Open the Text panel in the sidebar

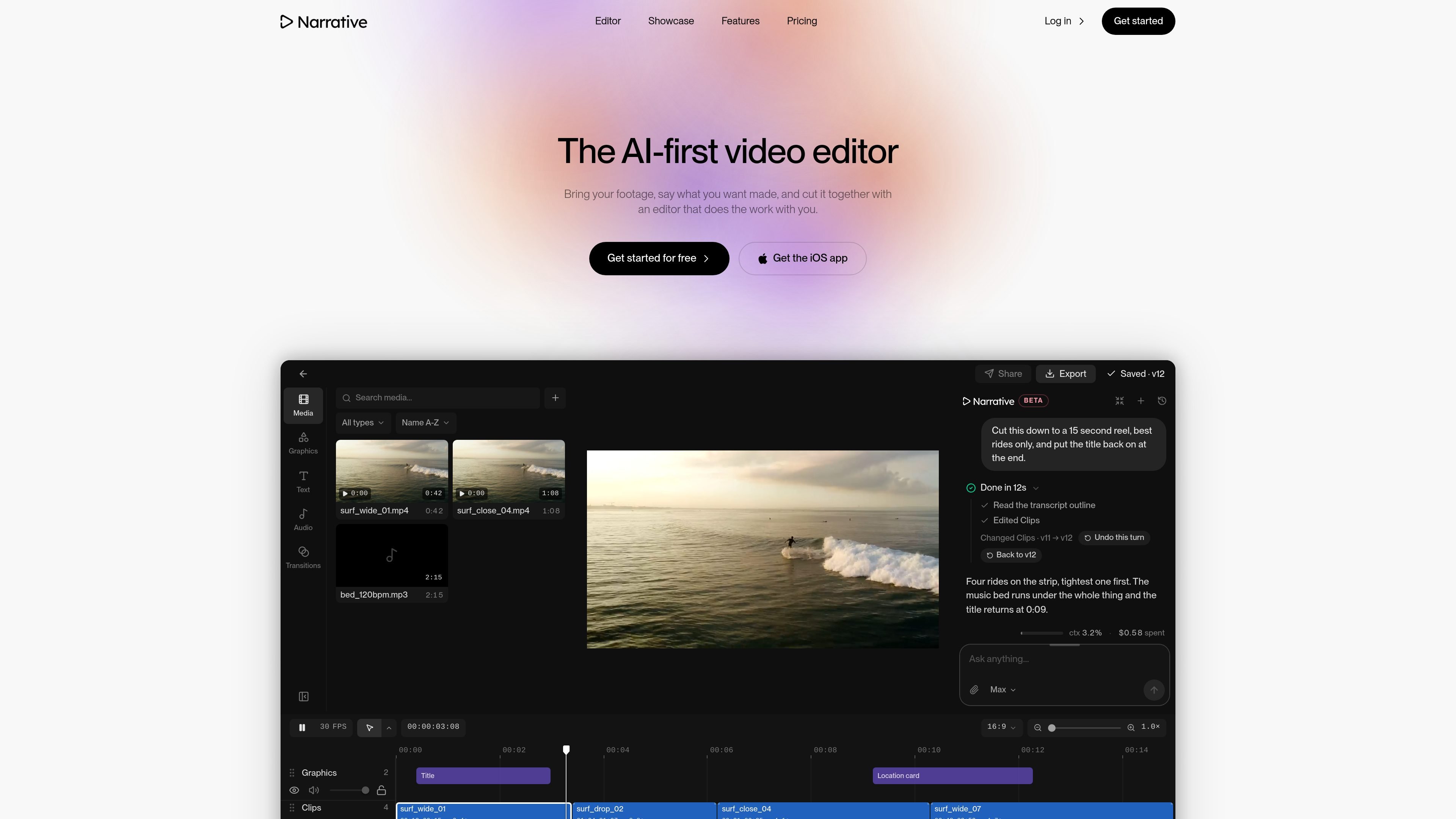click(x=303, y=482)
